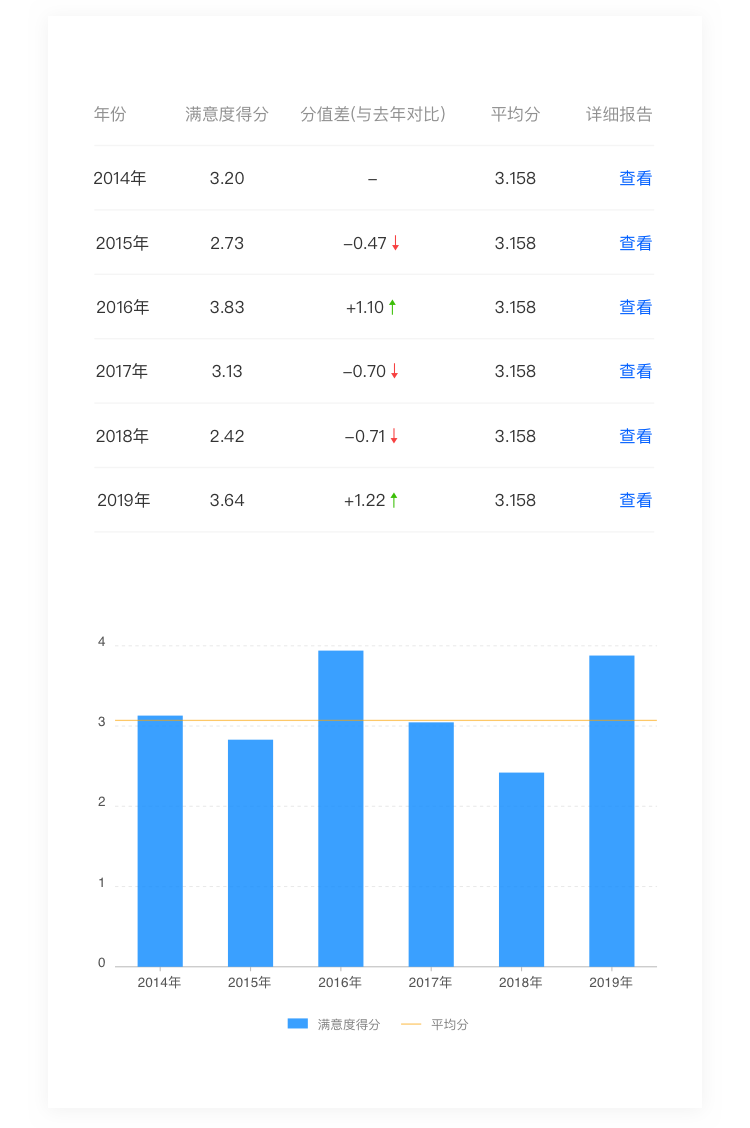Click 查看 in the 2016年 row

pyautogui.click(x=635, y=307)
